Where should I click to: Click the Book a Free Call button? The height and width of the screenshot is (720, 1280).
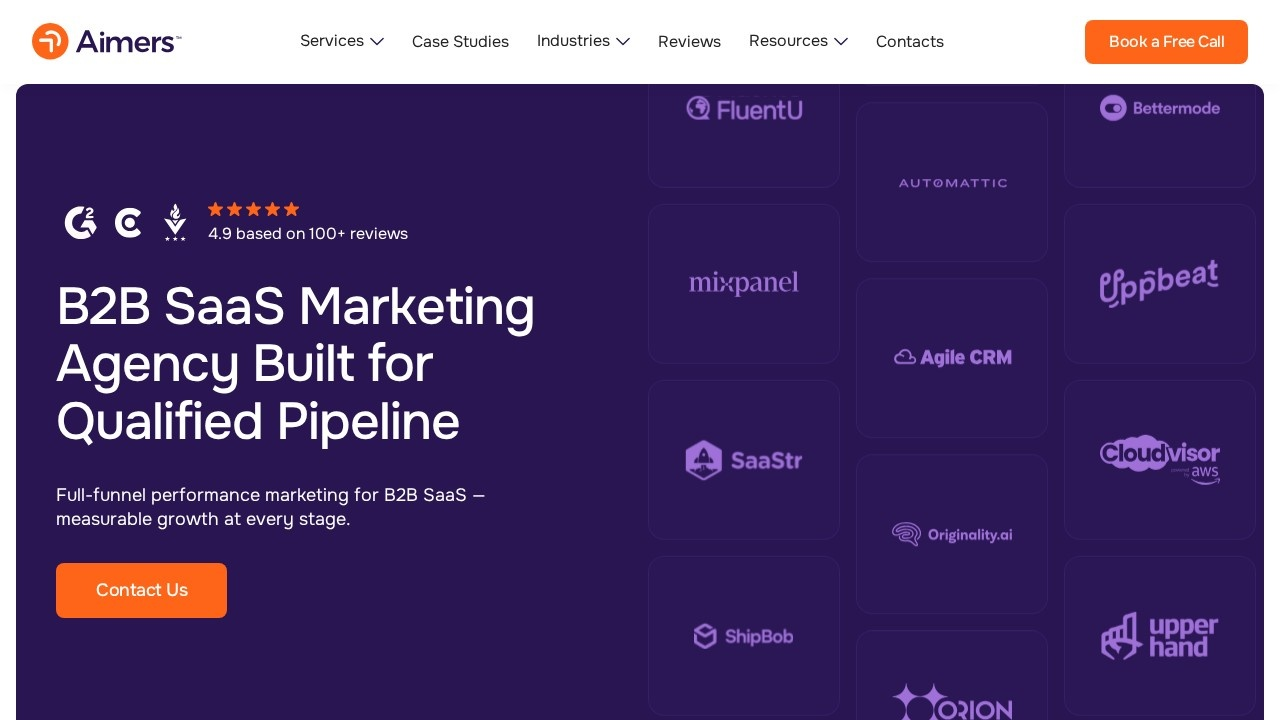[x=1166, y=42]
